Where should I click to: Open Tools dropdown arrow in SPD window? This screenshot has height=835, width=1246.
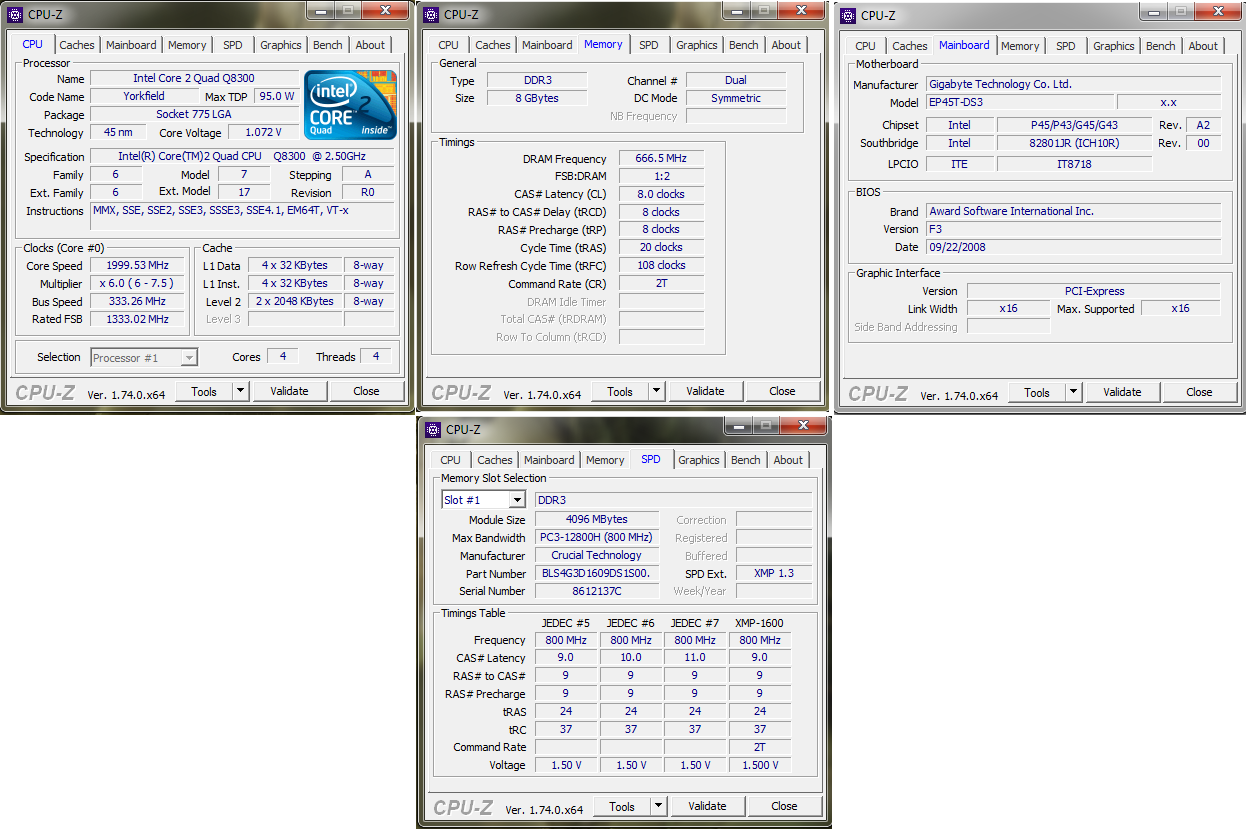[659, 806]
